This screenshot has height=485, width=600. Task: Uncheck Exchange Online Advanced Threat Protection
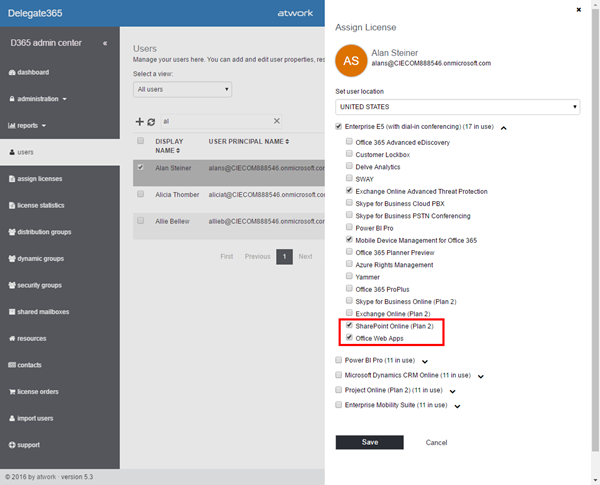[x=349, y=190]
